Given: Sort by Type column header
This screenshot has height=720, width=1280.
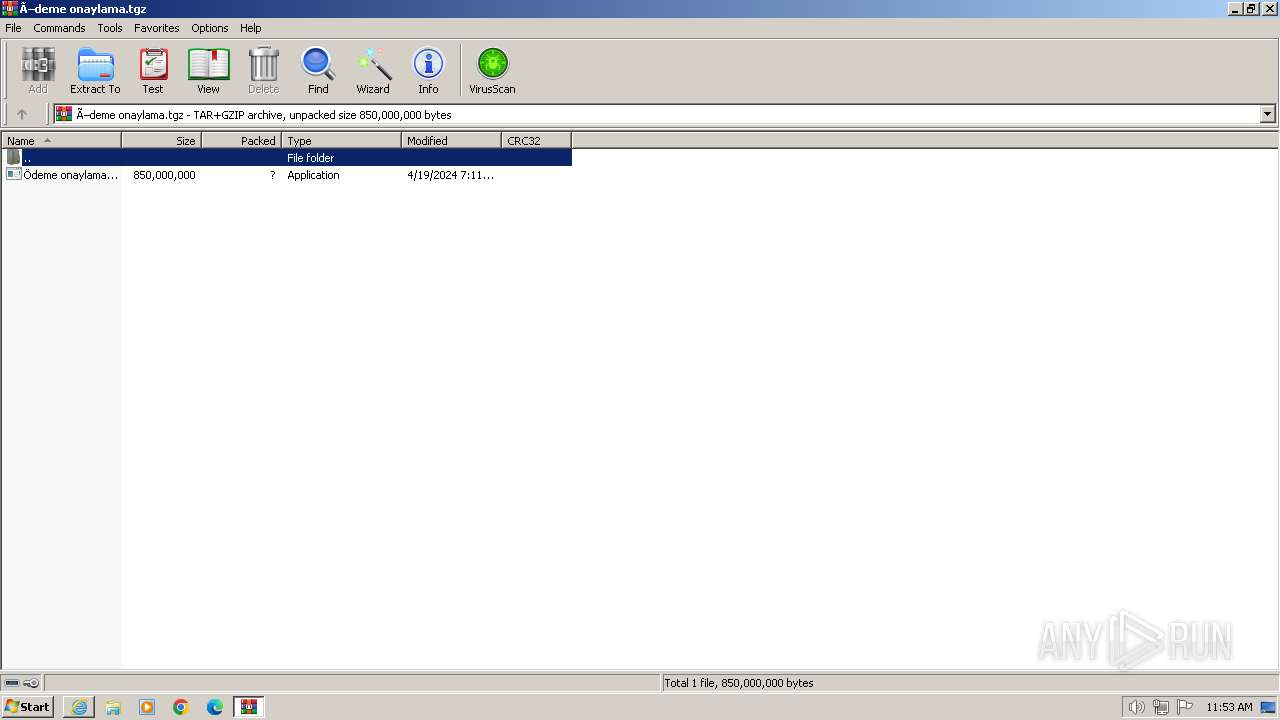Looking at the screenshot, I should [341, 140].
